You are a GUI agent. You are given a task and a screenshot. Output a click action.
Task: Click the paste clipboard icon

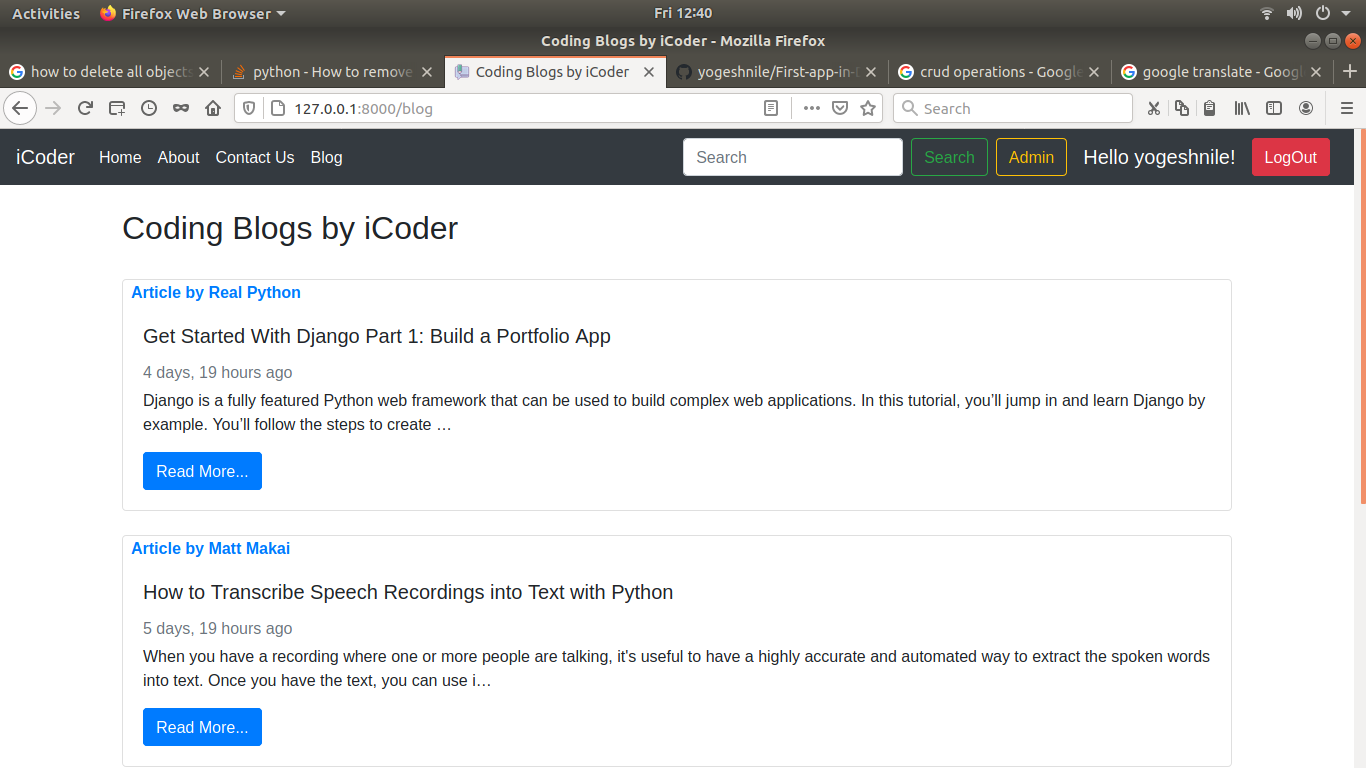click(x=1209, y=108)
